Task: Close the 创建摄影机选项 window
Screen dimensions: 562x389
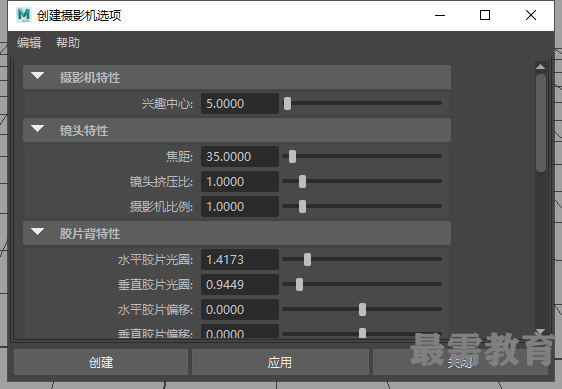Action: point(531,15)
